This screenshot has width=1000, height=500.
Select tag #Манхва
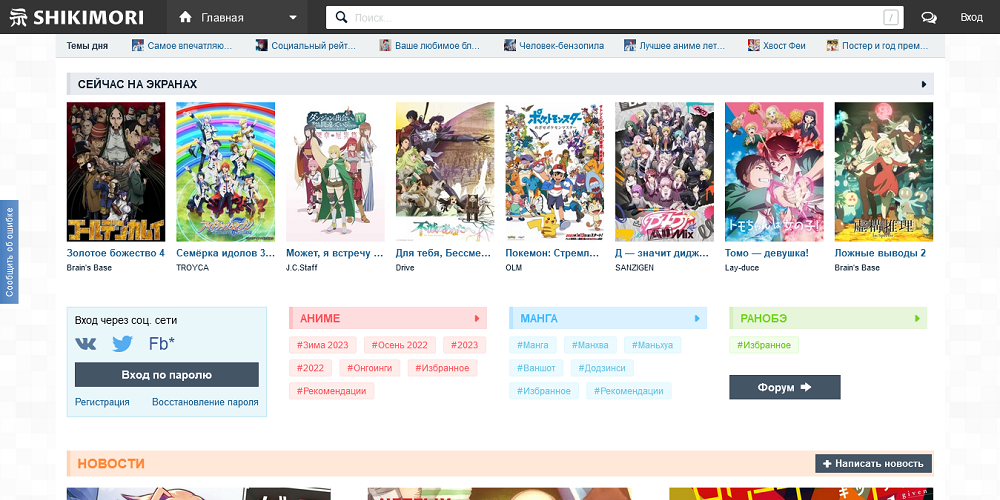pos(590,345)
